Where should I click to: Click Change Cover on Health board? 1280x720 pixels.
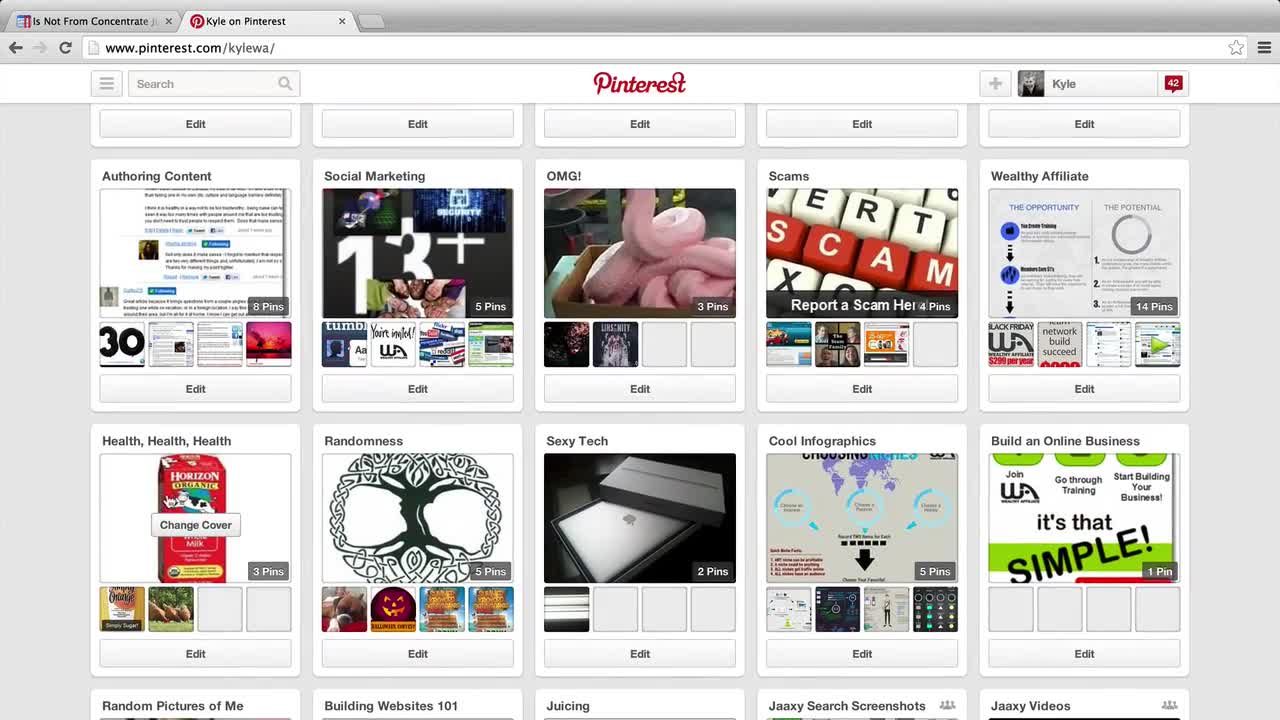pyautogui.click(x=195, y=525)
